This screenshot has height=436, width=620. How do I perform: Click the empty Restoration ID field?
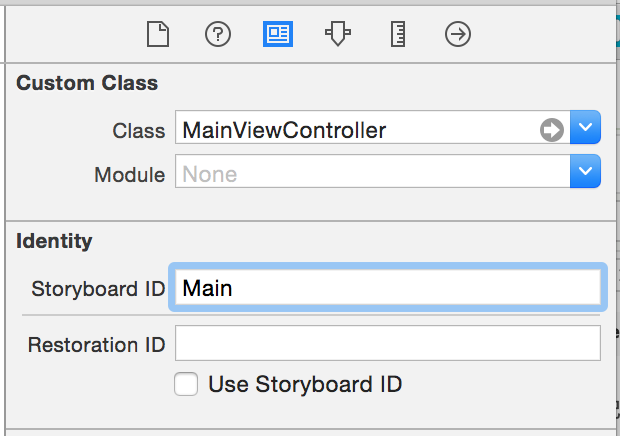tap(388, 343)
